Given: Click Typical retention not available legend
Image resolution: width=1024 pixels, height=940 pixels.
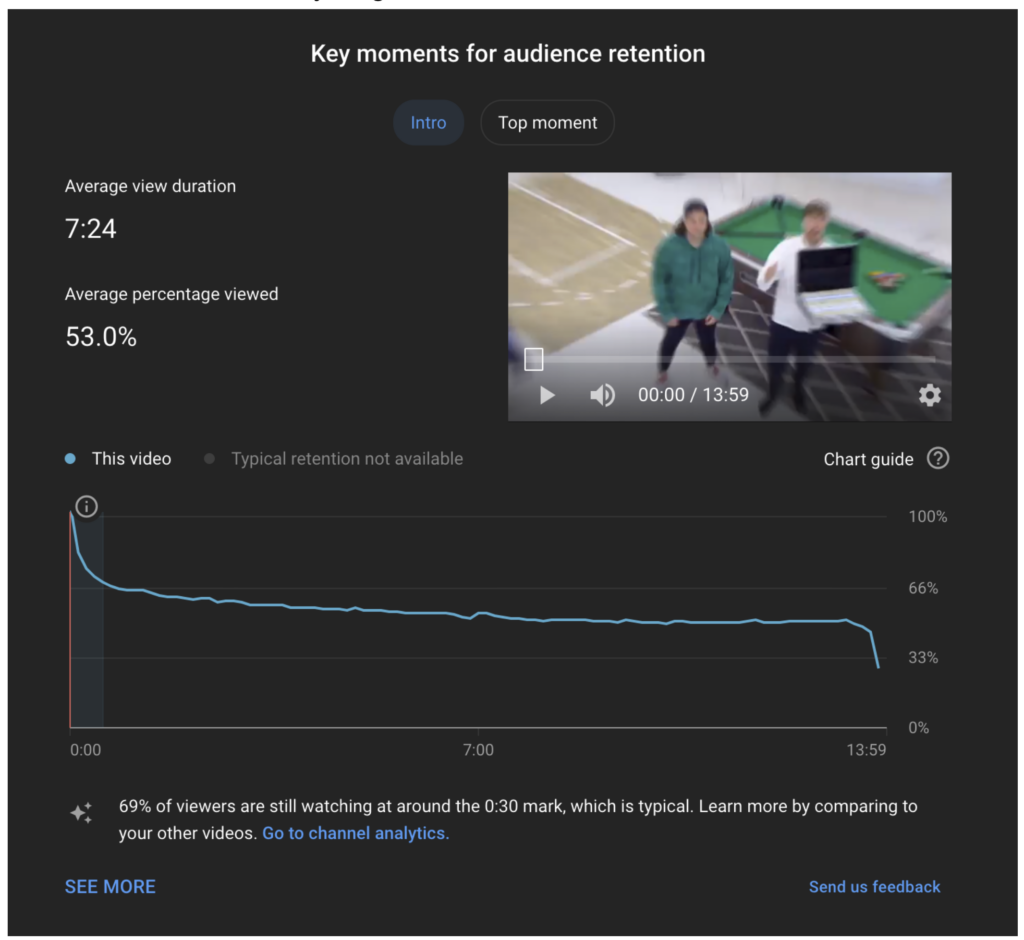Looking at the screenshot, I should 334,459.
